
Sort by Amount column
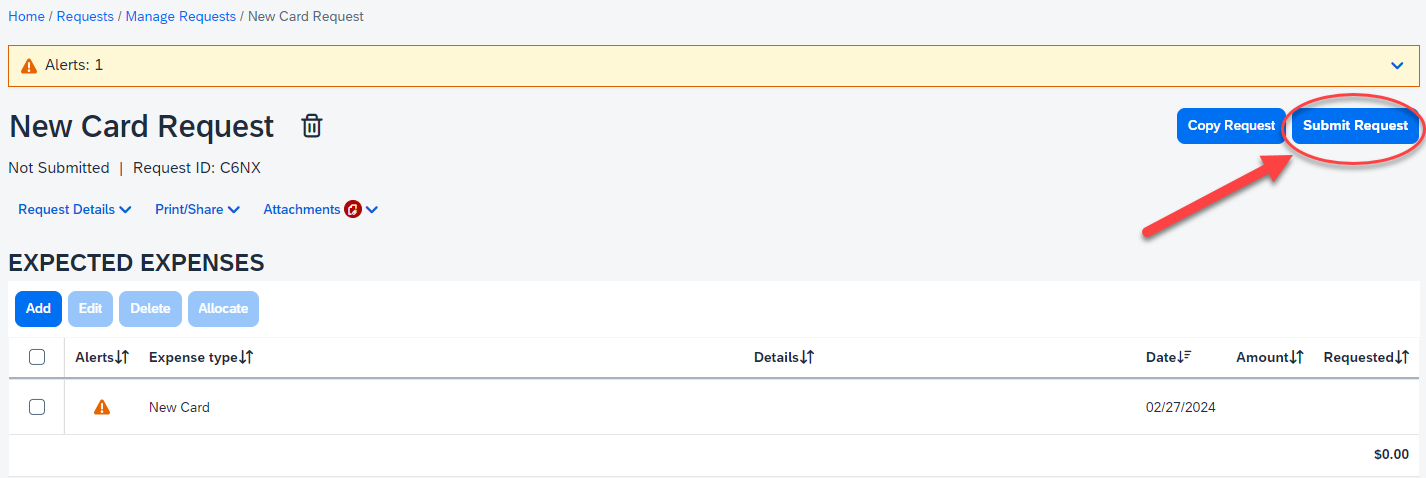click(x=1296, y=357)
